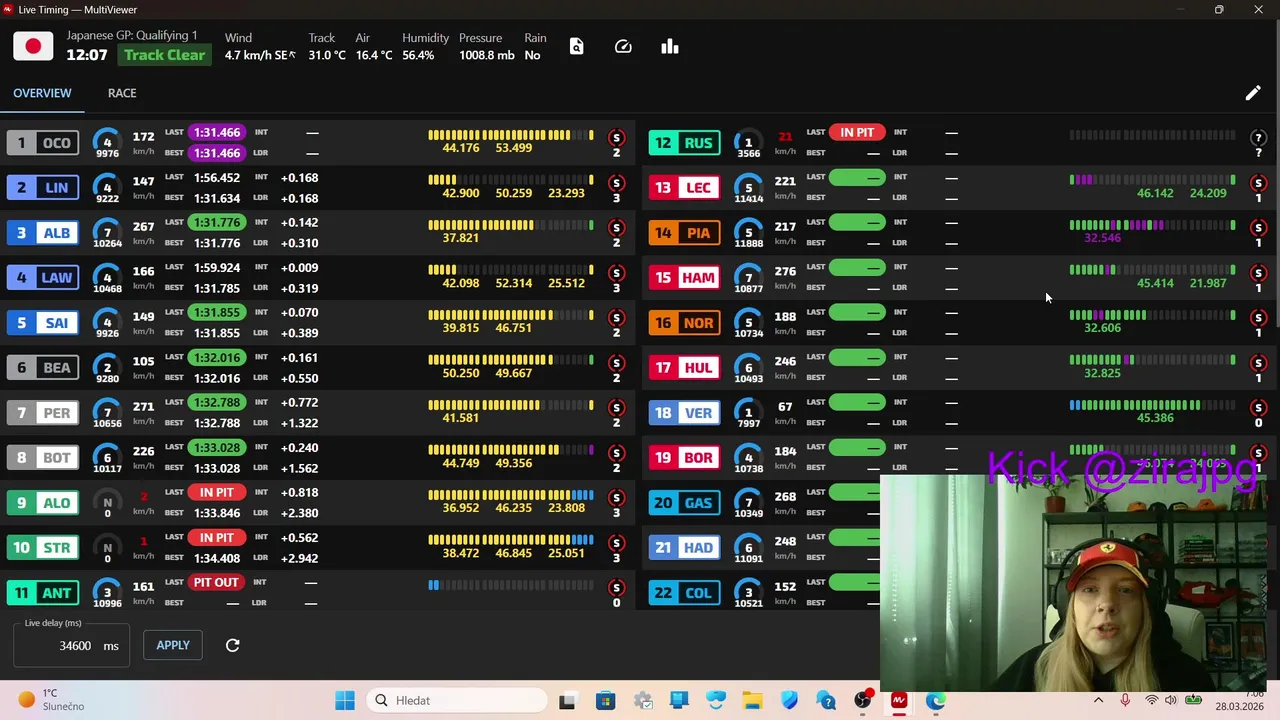
Task: Click PER's gear and RPM gauge
Action: tap(107, 413)
